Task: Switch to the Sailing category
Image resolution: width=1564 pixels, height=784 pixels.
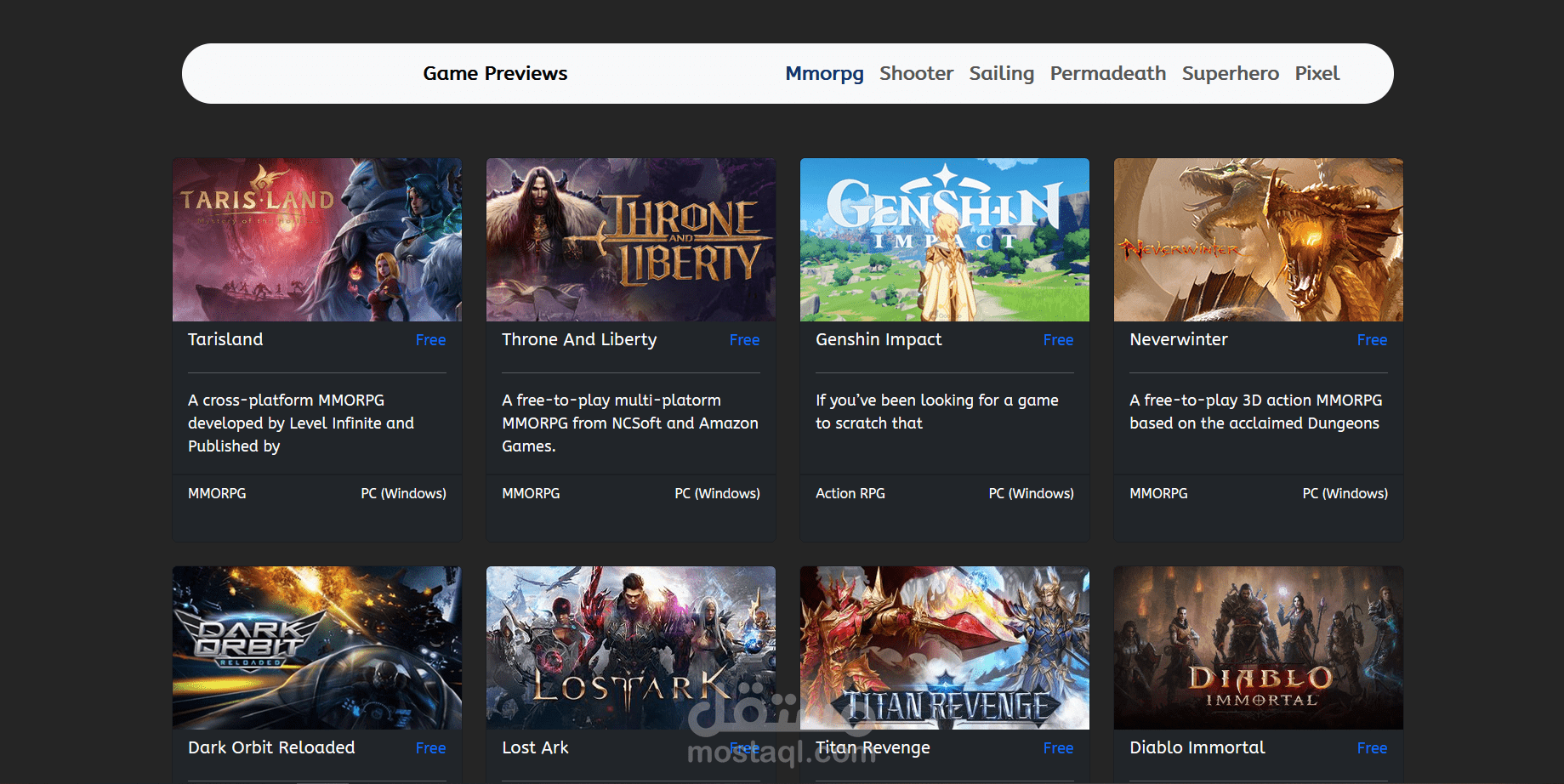Action: coord(1001,73)
